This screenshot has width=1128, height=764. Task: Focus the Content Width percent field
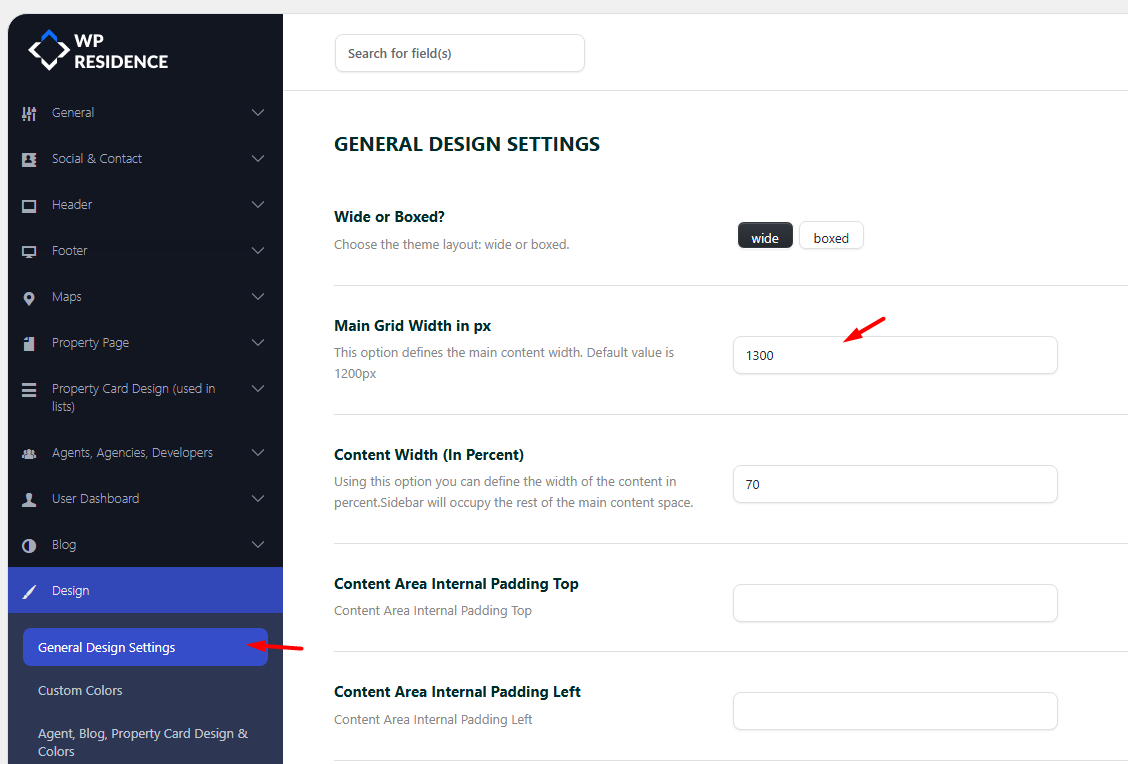coord(894,484)
